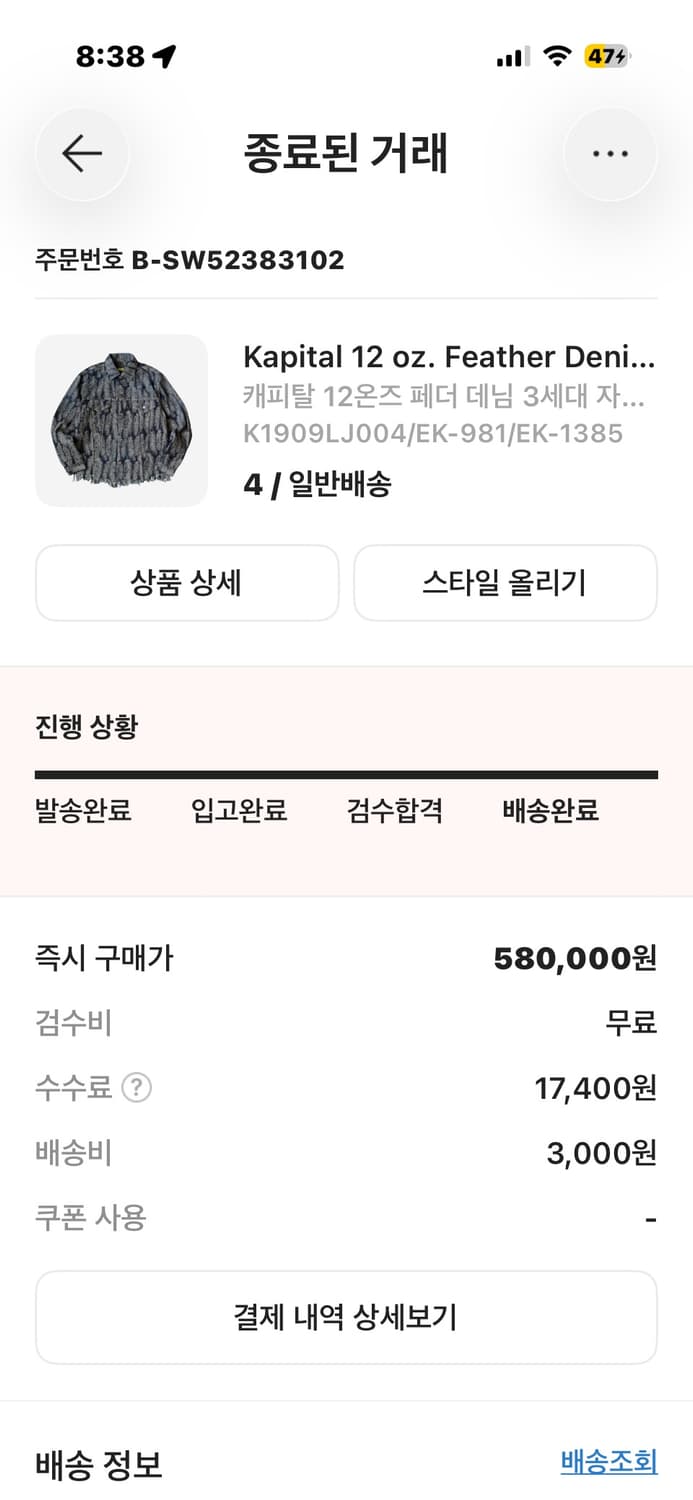Tap the back arrow icon
The height and width of the screenshot is (1500, 693).
pos(82,154)
